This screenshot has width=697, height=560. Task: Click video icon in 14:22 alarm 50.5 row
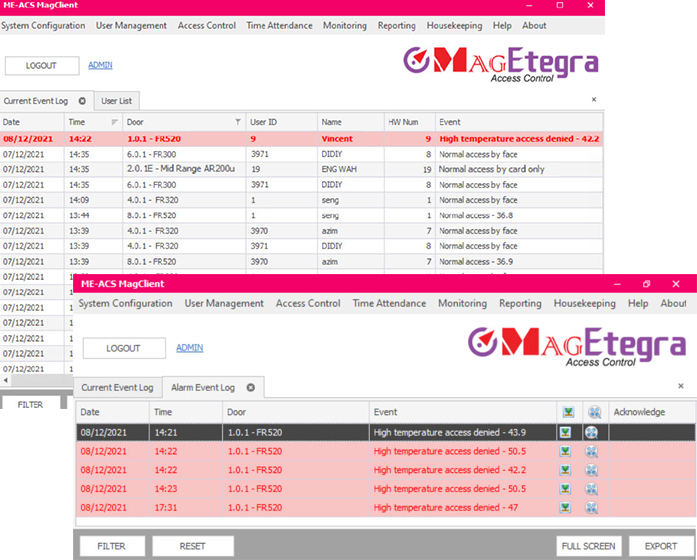591,452
